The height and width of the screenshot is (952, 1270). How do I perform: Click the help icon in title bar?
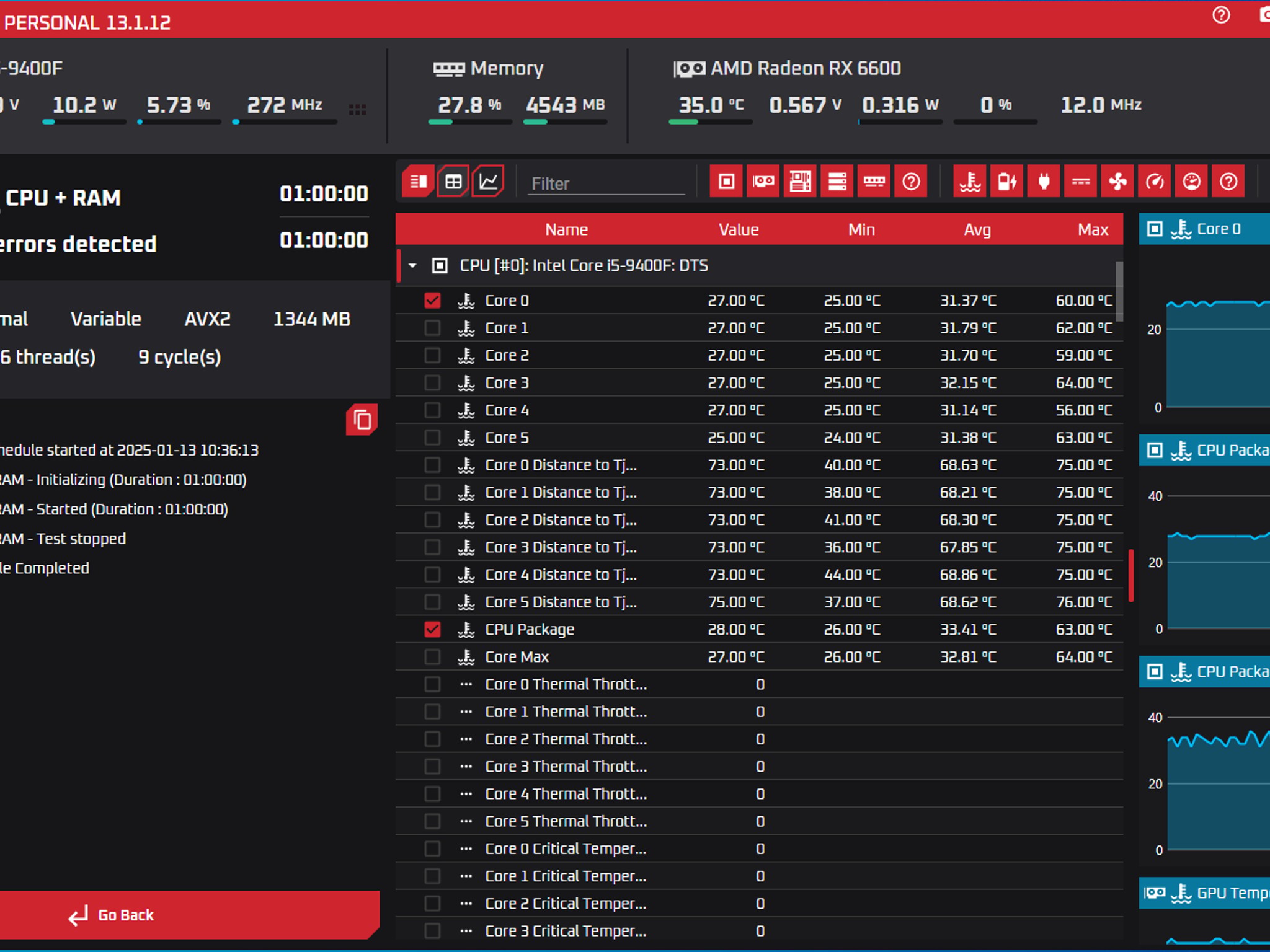click(x=1221, y=15)
